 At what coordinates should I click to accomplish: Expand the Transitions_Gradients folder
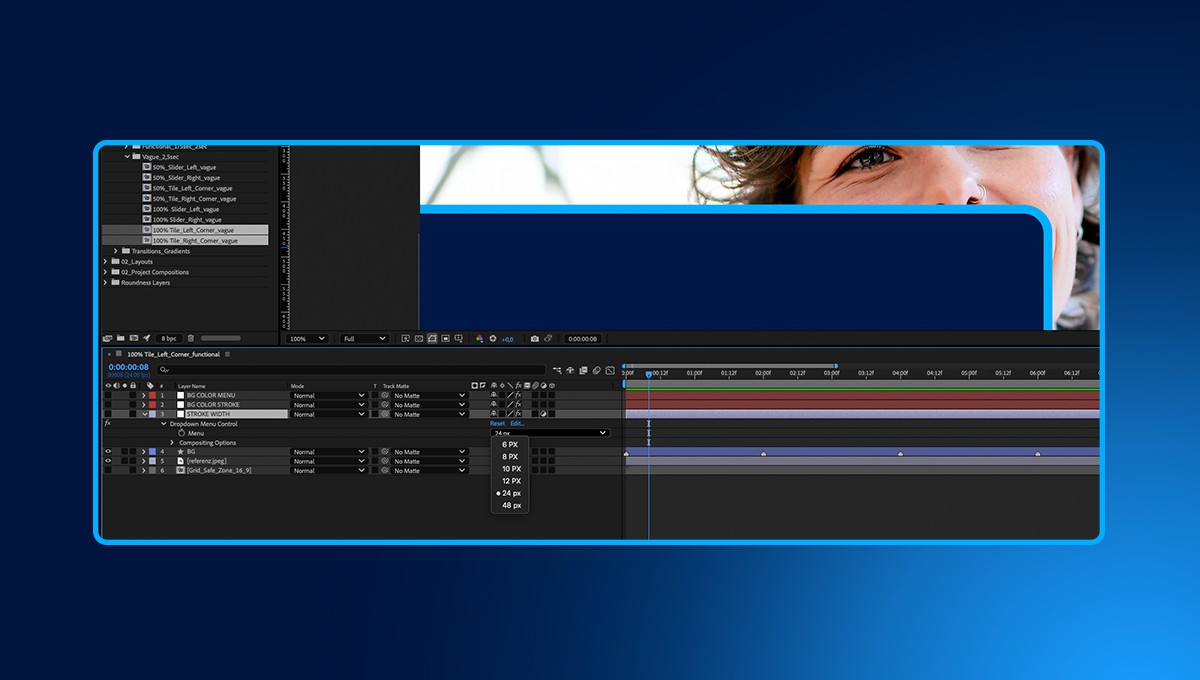pyautogui.click(x=115, y=251)
